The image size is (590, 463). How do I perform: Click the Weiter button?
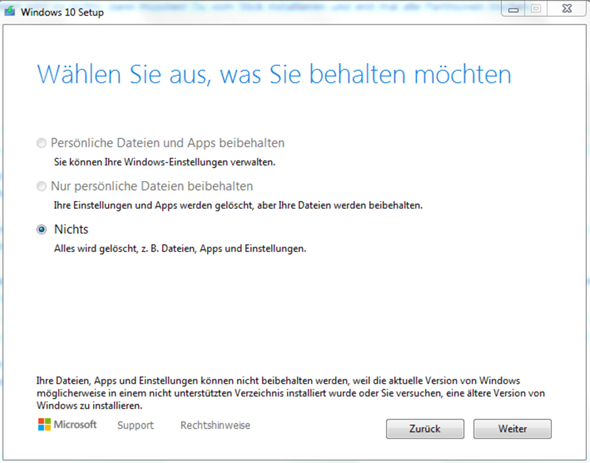(x=512, y=429)
